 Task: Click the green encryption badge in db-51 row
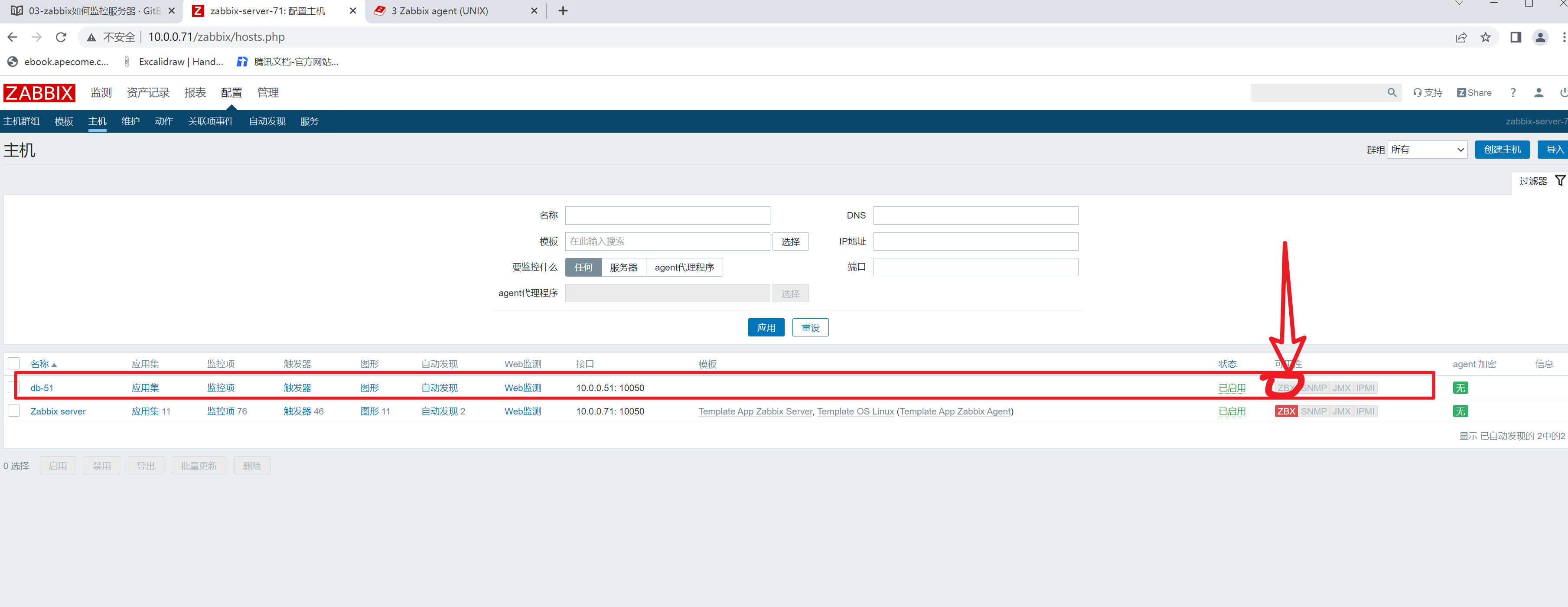point(1460,388)
